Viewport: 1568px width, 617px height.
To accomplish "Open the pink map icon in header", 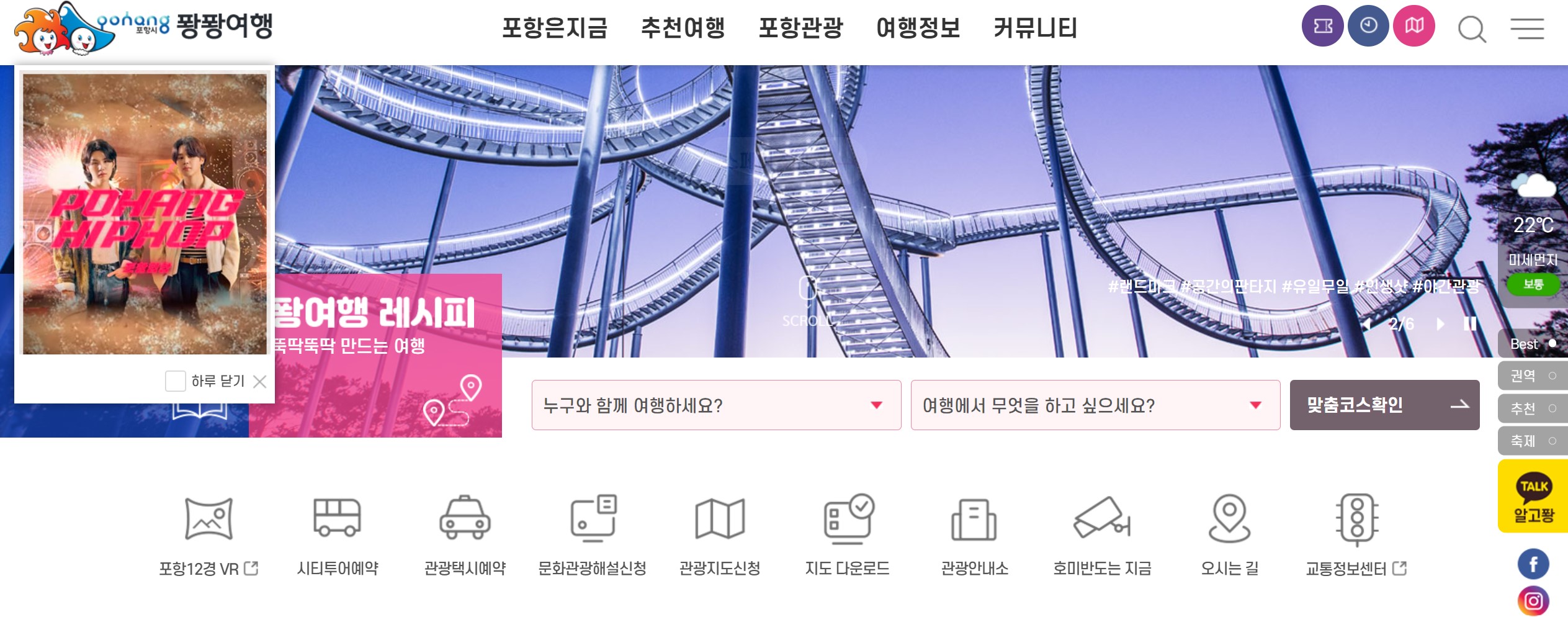I will tap(1414, 26).
